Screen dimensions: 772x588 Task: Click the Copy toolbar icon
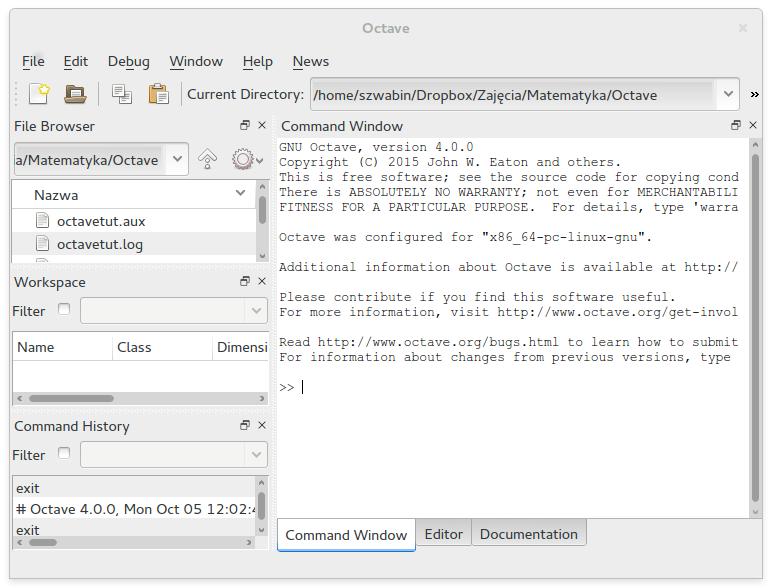(122, 94)
